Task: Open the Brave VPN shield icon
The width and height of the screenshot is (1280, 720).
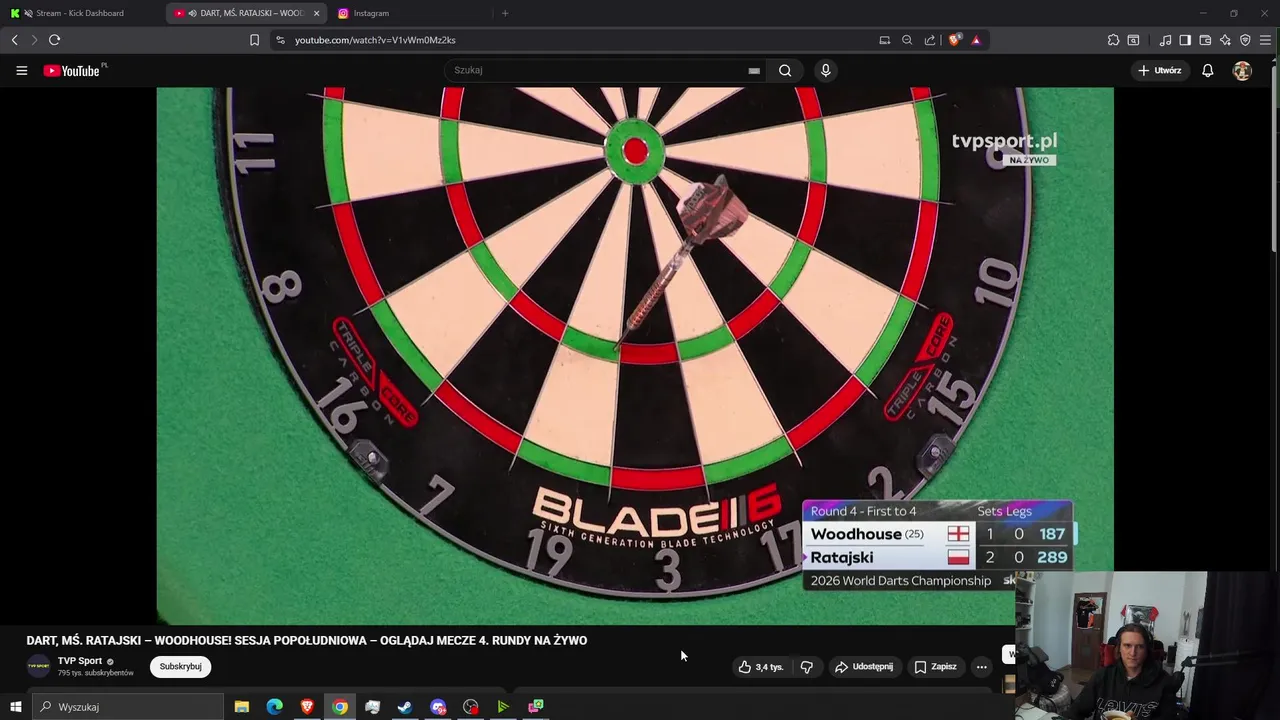Action: (1245, 40)
